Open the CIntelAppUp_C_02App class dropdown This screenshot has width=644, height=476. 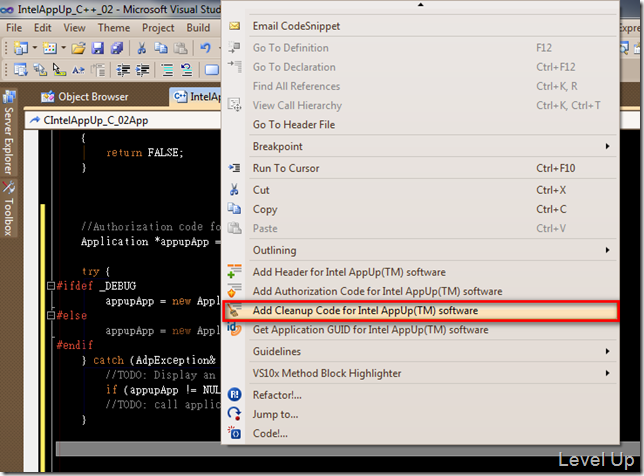point(122,120)
